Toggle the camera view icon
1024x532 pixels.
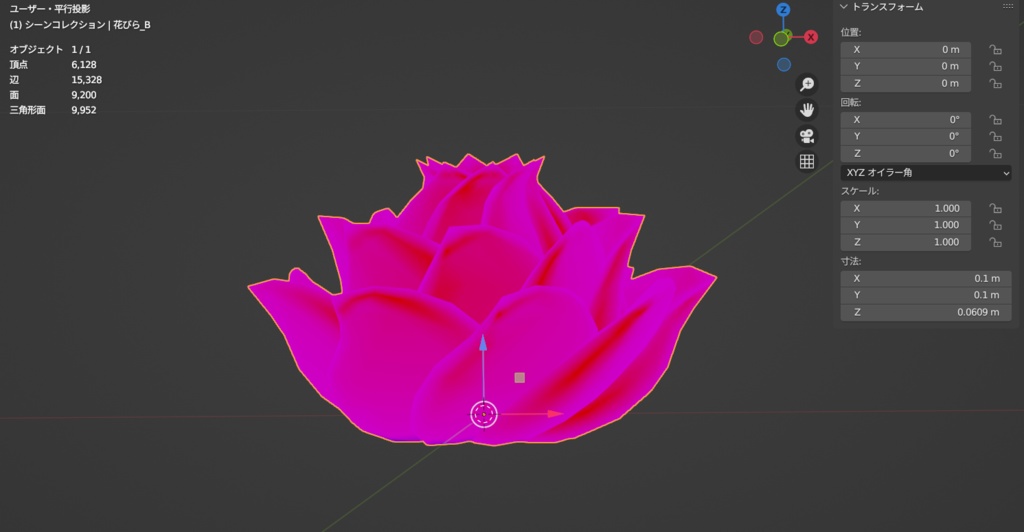[x=807, y=136]
